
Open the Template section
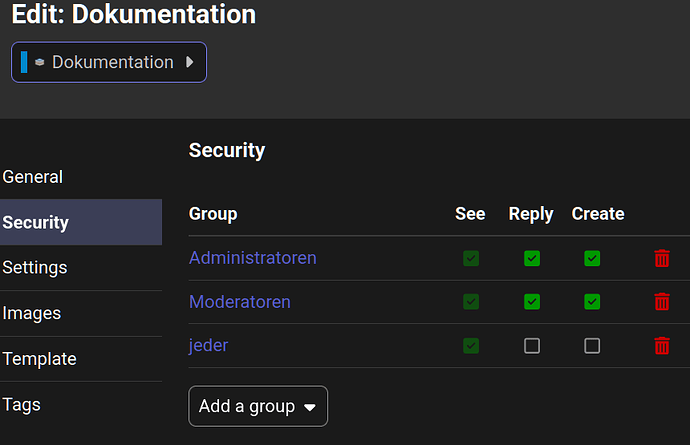click(81, 359)
